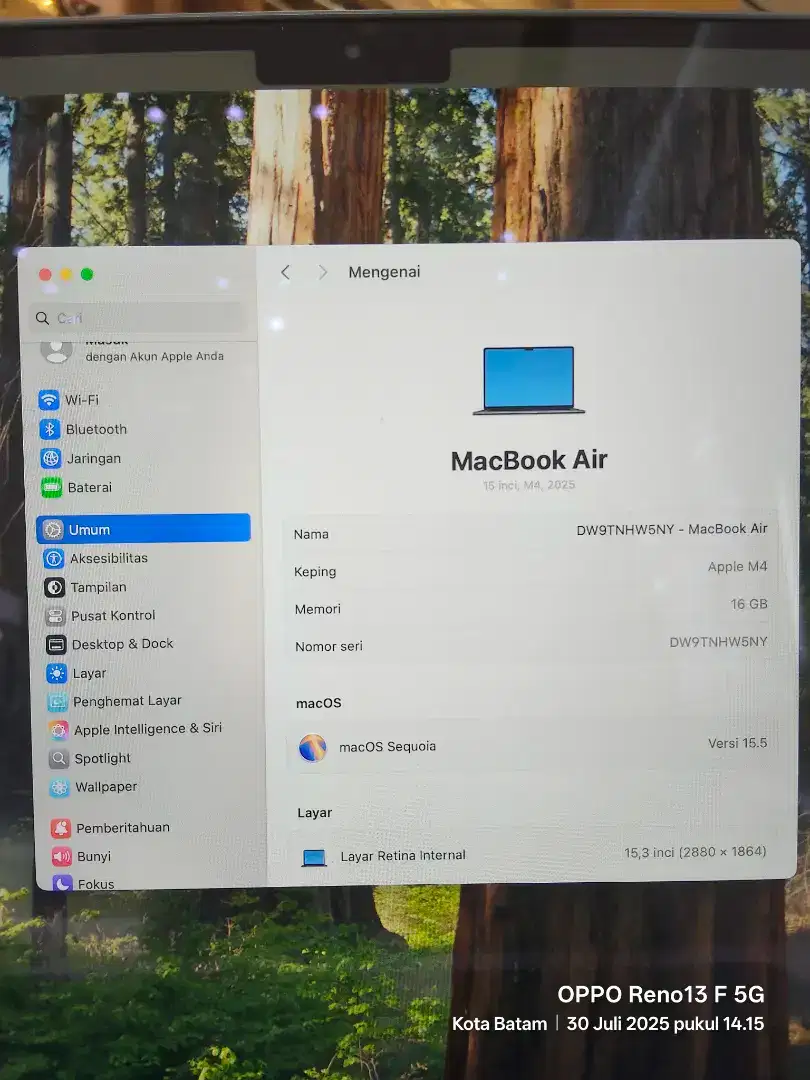Viewport: 810px width, 1080px height.
Task: Select the Umum sidebar label
Action: (90, 530)
